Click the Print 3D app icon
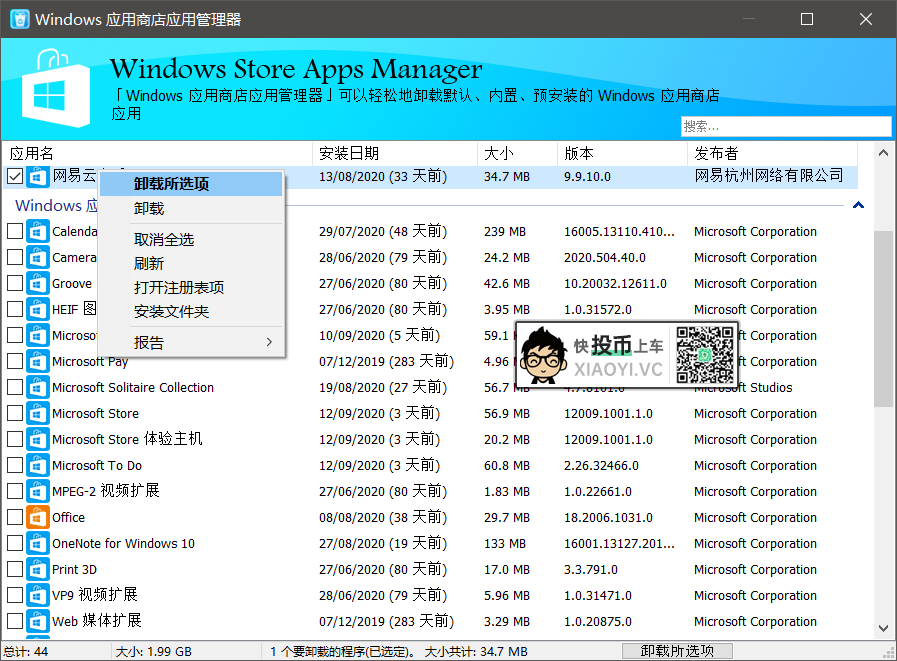 [x=38, y=570]
